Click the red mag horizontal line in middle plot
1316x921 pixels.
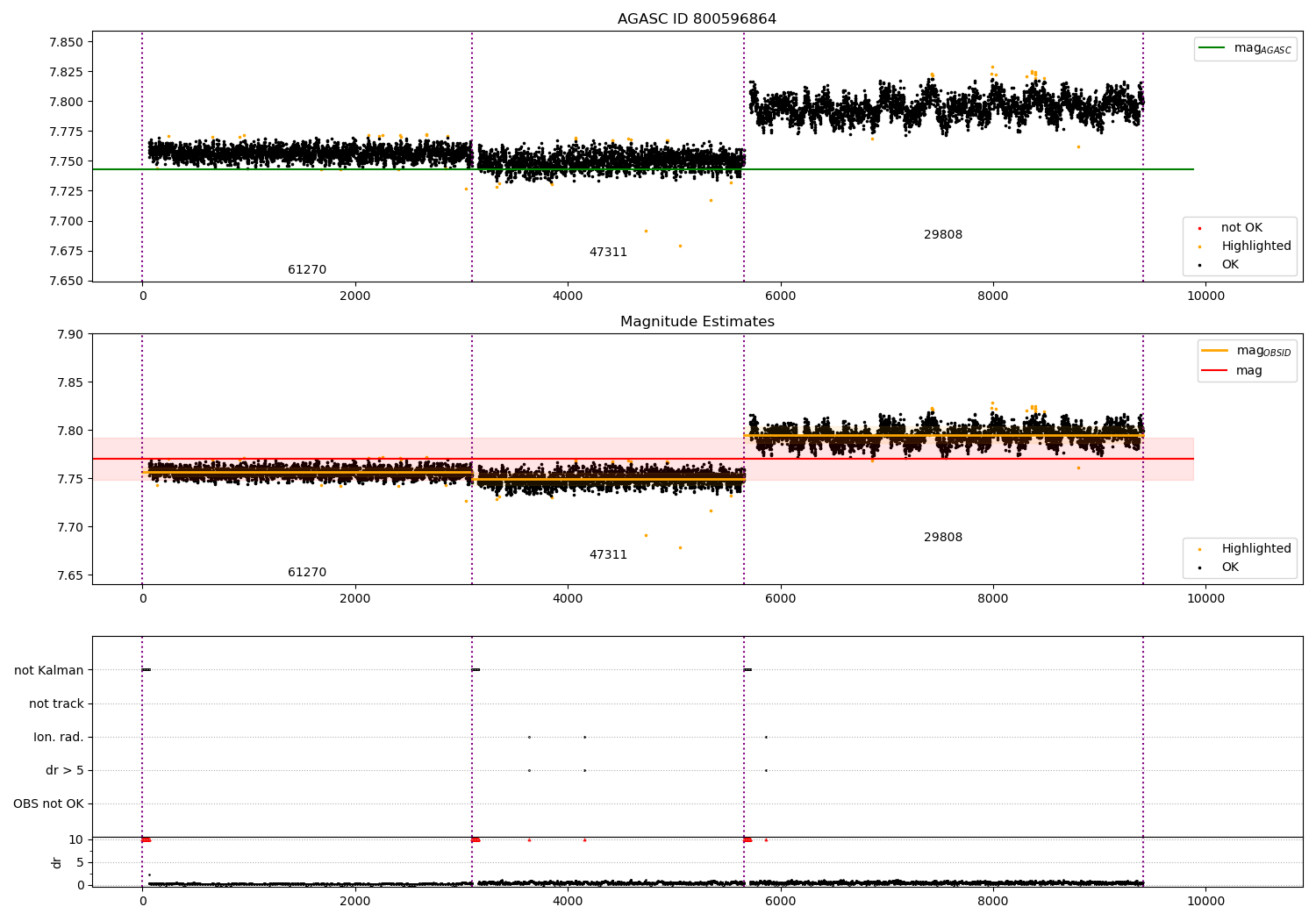643,459
